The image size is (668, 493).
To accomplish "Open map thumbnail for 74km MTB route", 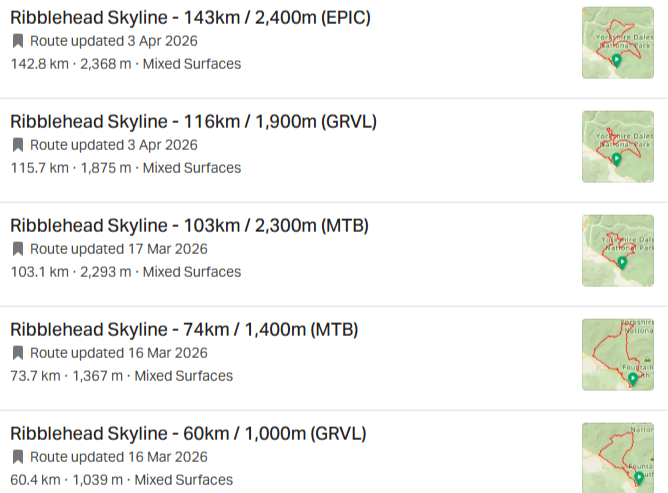I will click(x=617, y=354).
